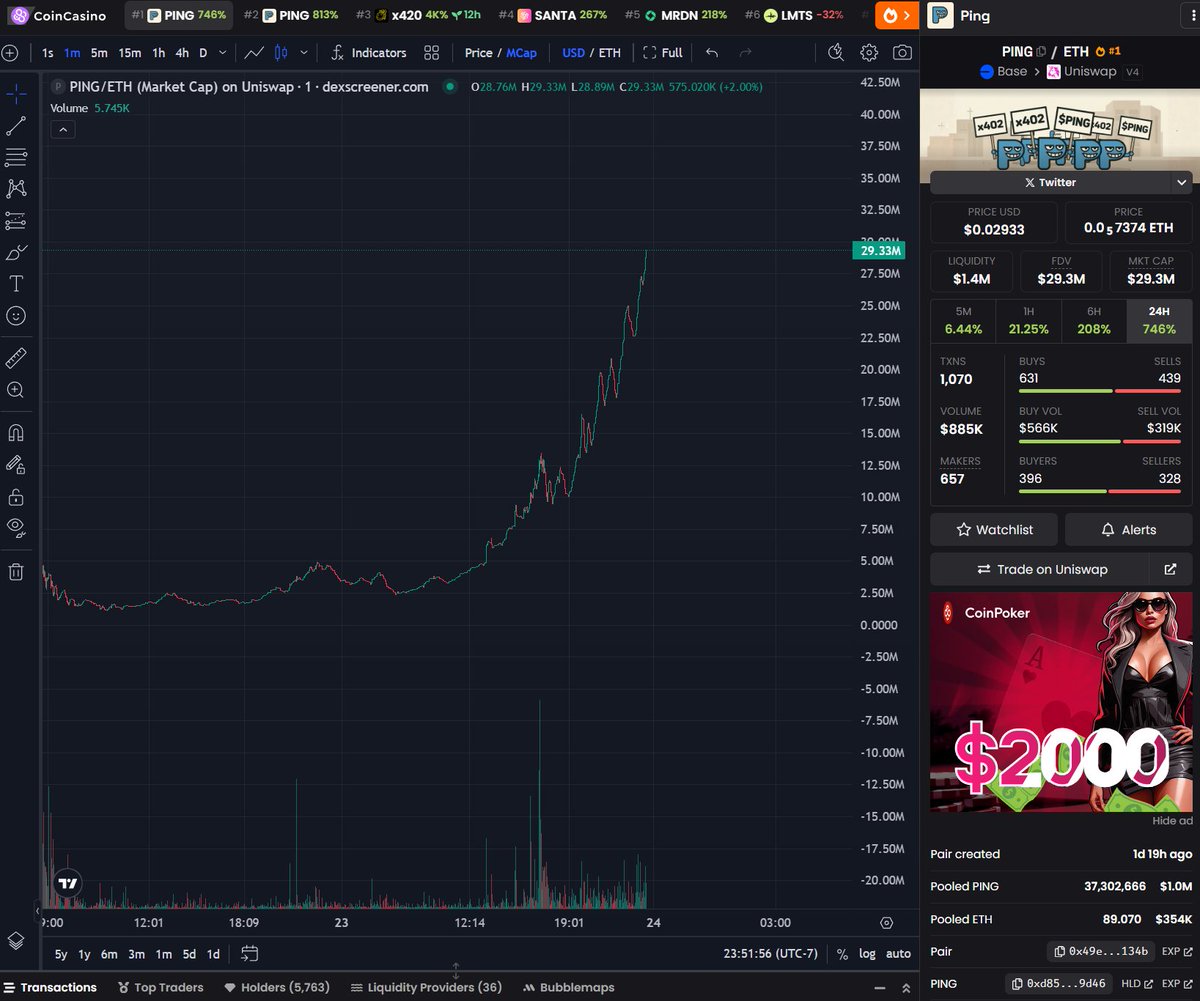1200x1001 pixels.
Task: Click the trash remove drawings icon
Action: point(16,571)
